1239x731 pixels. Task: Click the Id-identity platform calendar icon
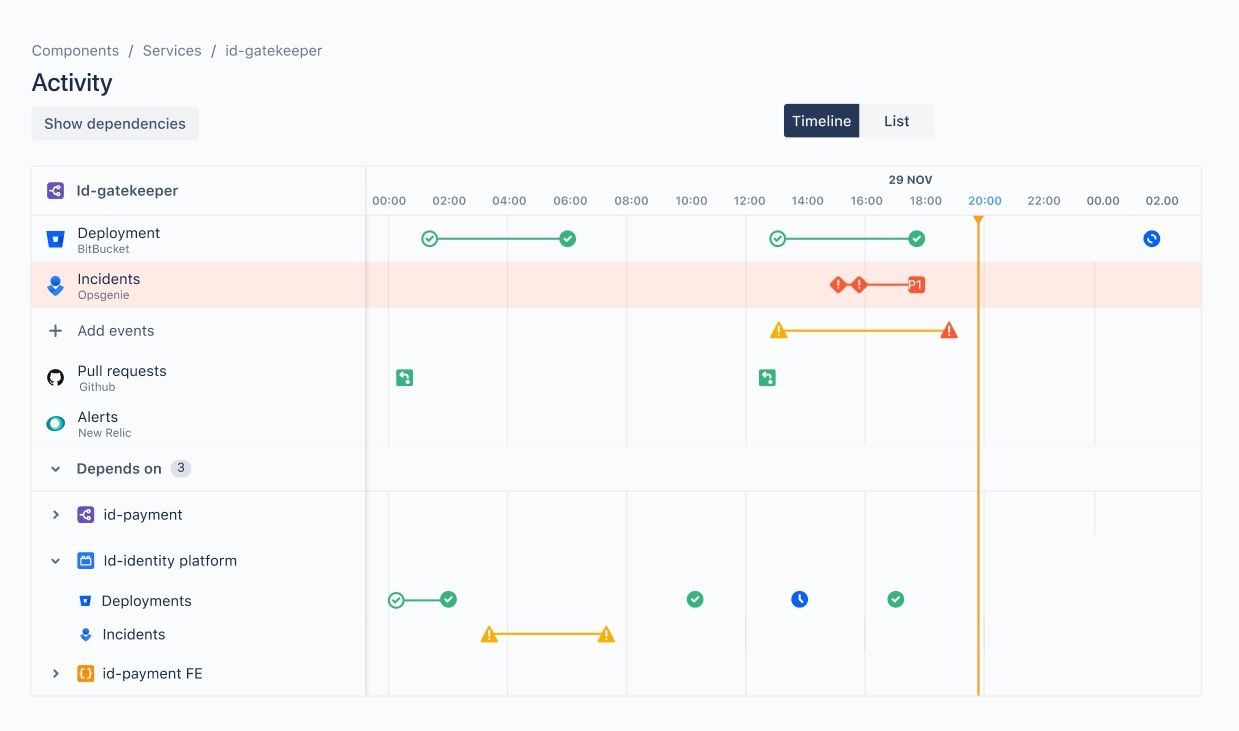tap(84, 560)
